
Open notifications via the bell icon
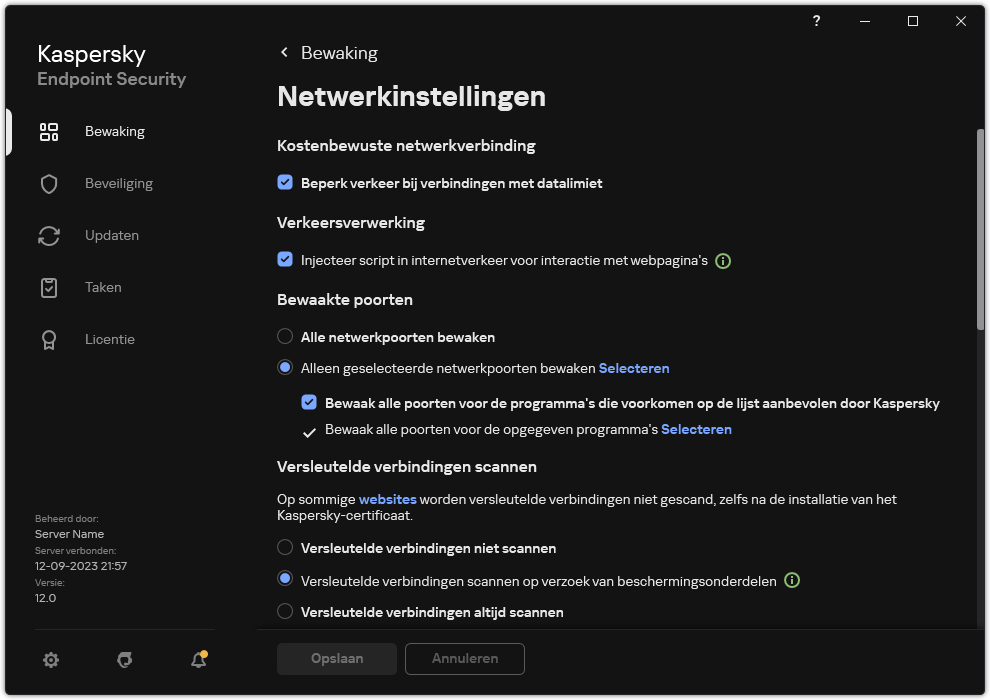point(198,660)
